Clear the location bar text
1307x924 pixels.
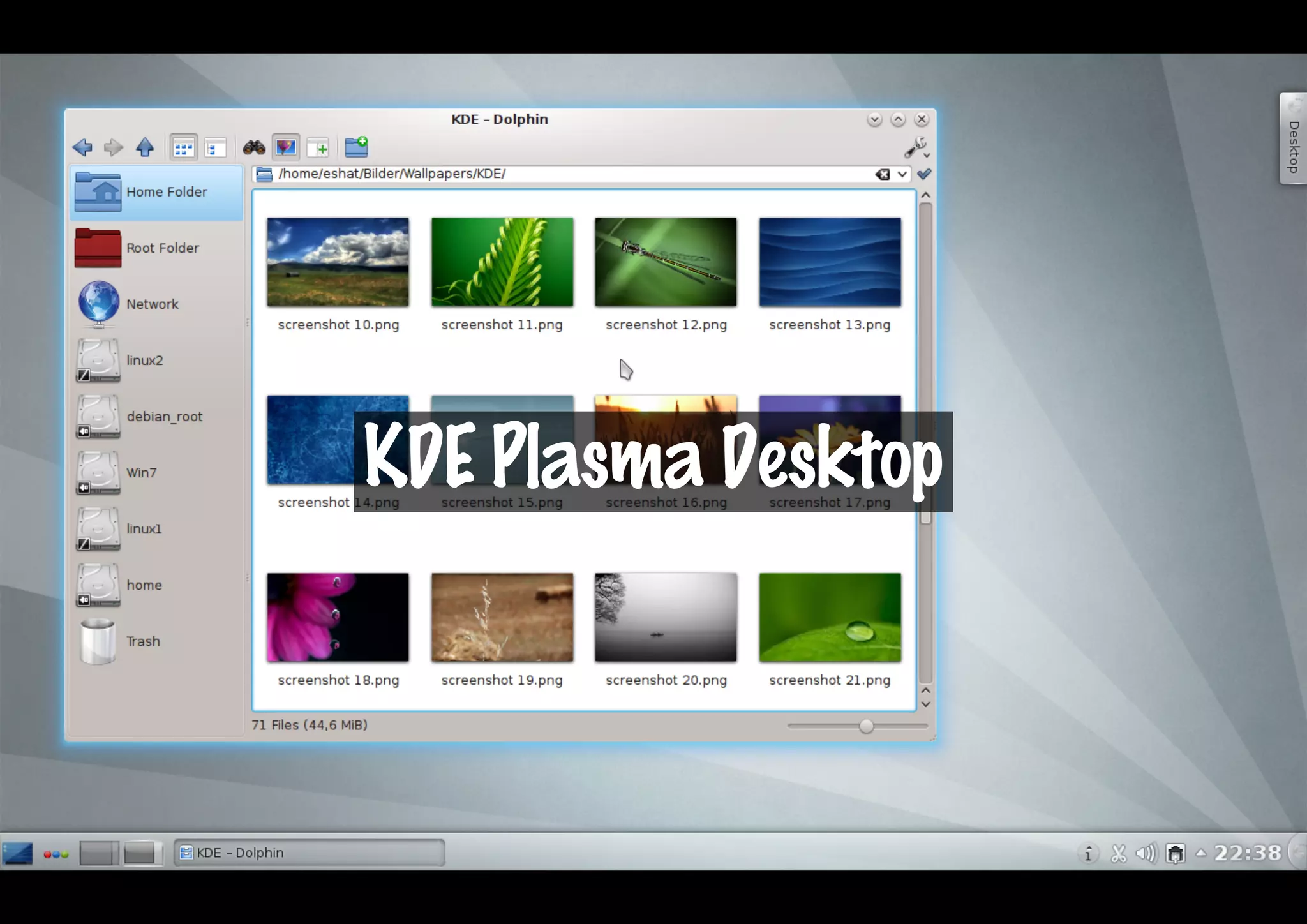coord(883,174)
